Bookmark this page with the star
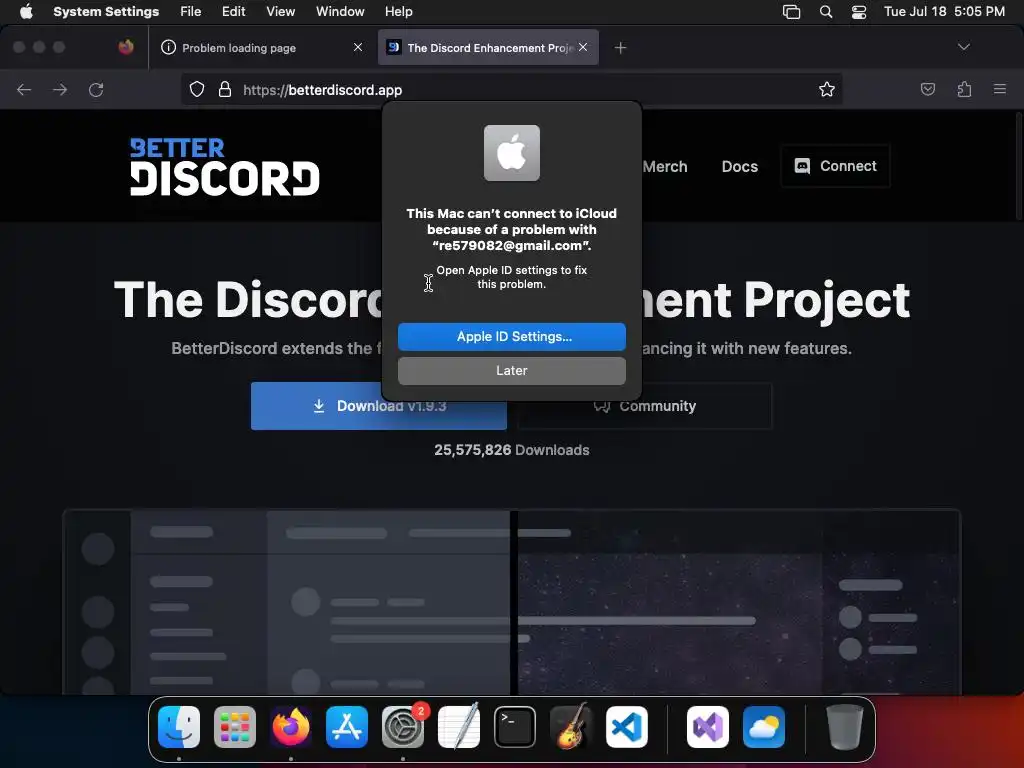The width and height of the screenshot is (1024, 768). click(827, 89)
